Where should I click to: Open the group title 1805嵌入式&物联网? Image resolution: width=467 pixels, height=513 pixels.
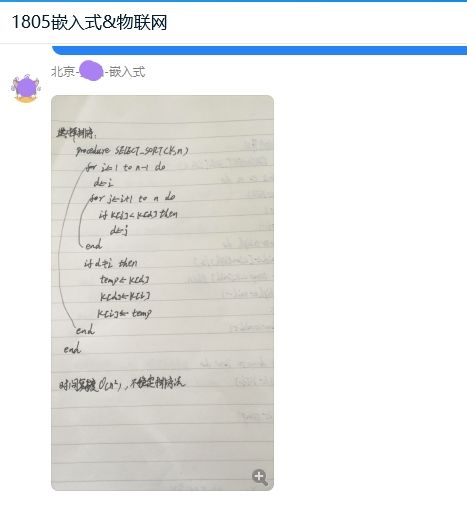[89, 22]
